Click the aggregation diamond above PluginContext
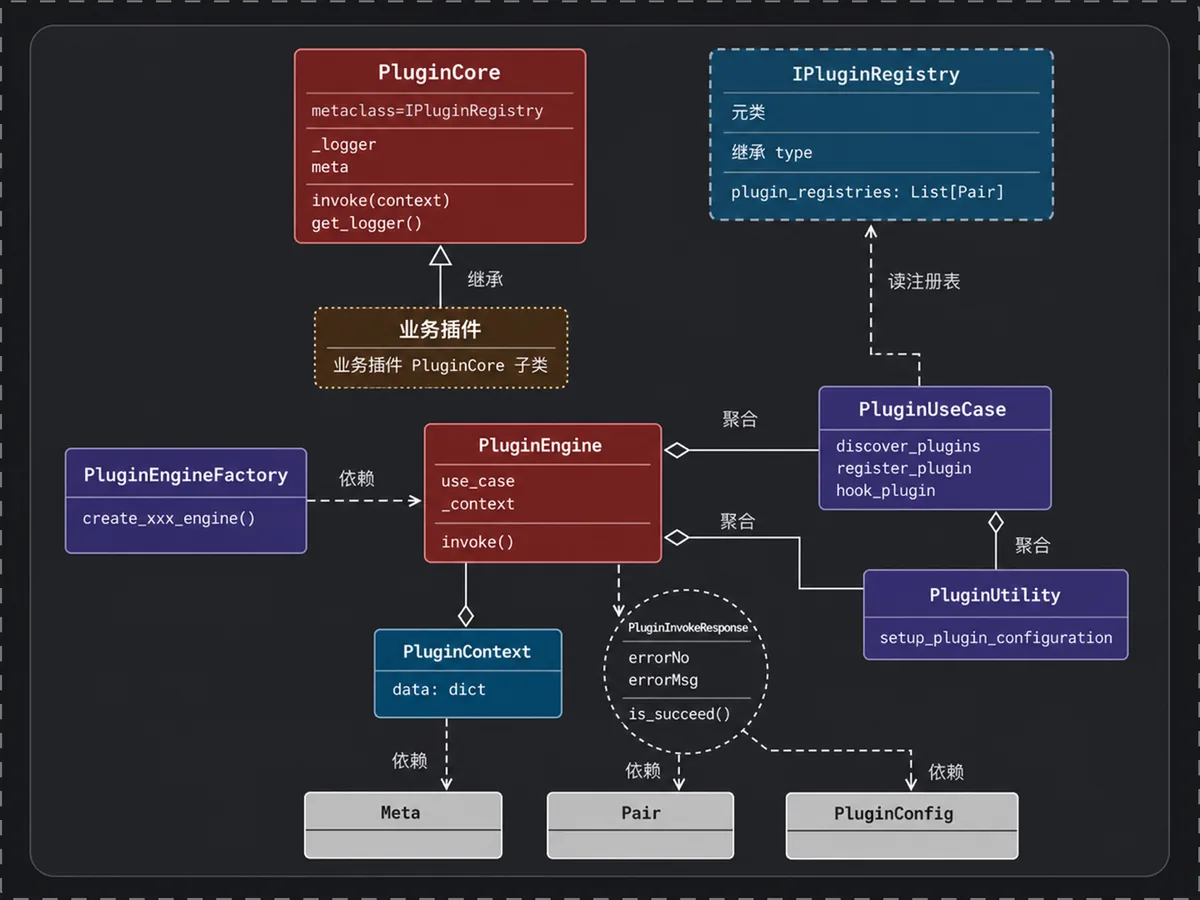Image resolution: width=1200 pixels, height=900 pixels. (465, 615)
